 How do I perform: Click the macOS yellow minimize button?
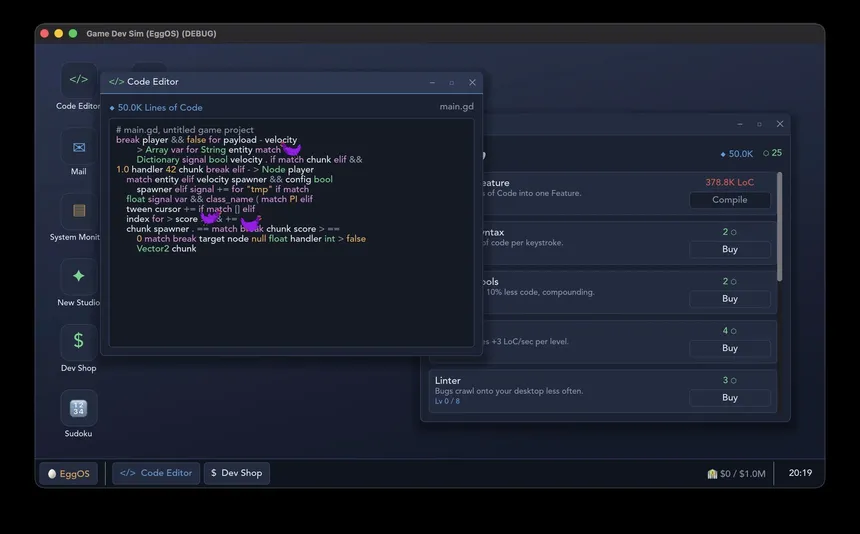(x=59, y=33)
